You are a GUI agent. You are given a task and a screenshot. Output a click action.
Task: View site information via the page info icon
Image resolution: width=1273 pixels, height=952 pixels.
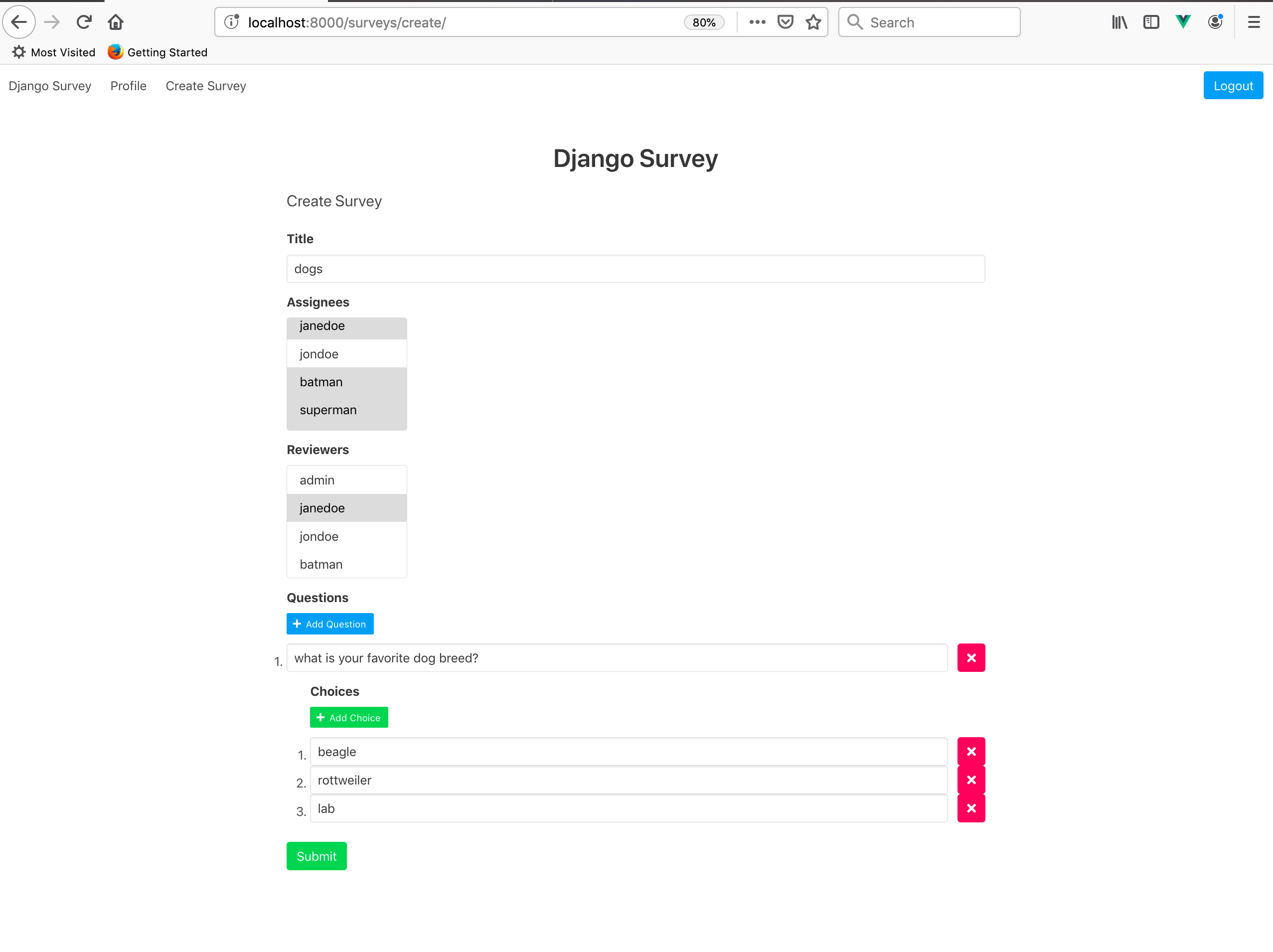point(231,22)
